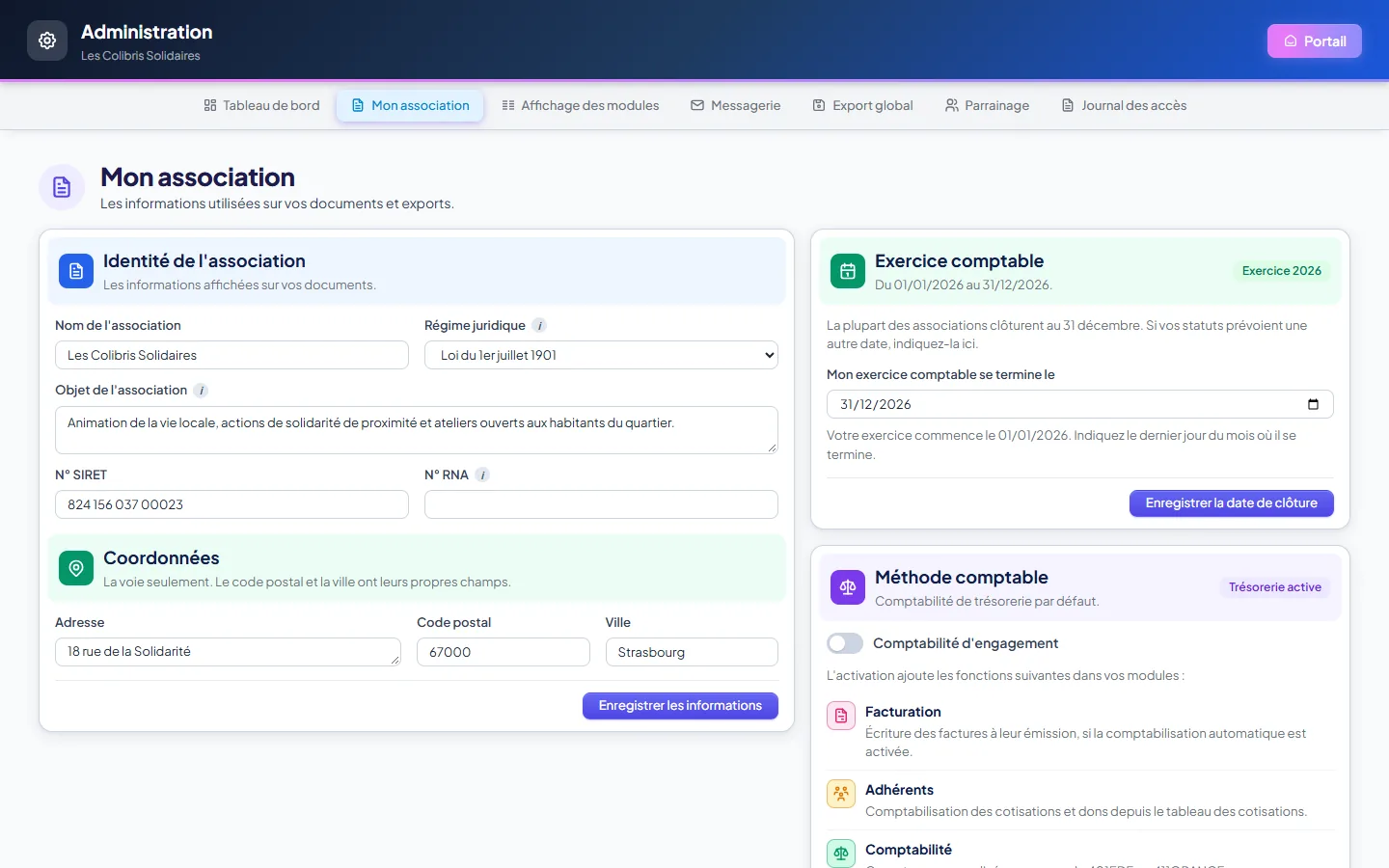Save with Enregistrer les informations button
Image resolution: width=1389 pixels, height=868 pixels.
click(680, 706)
